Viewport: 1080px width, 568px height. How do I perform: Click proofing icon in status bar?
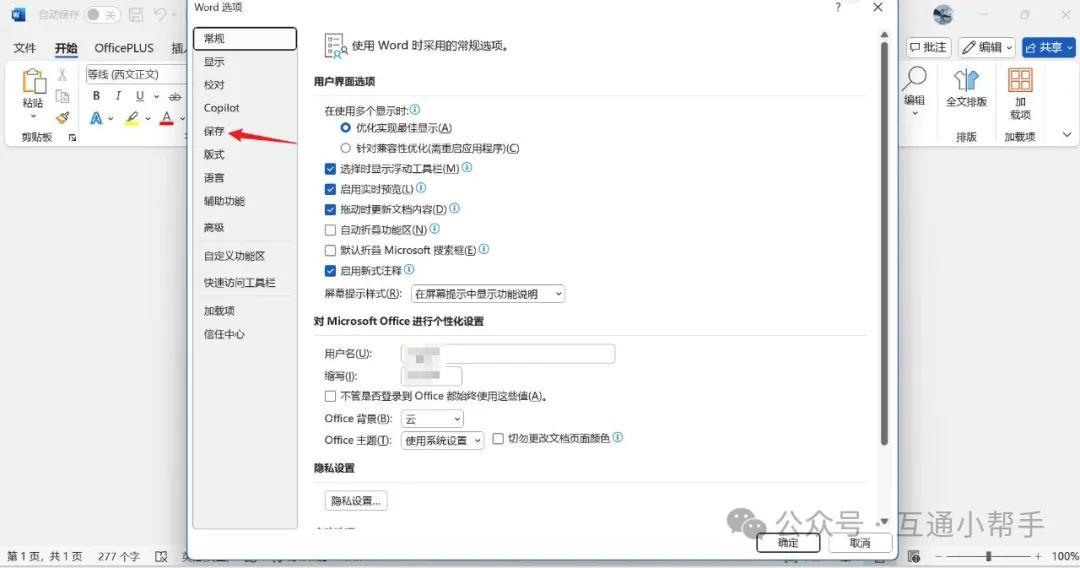point(161,556)
